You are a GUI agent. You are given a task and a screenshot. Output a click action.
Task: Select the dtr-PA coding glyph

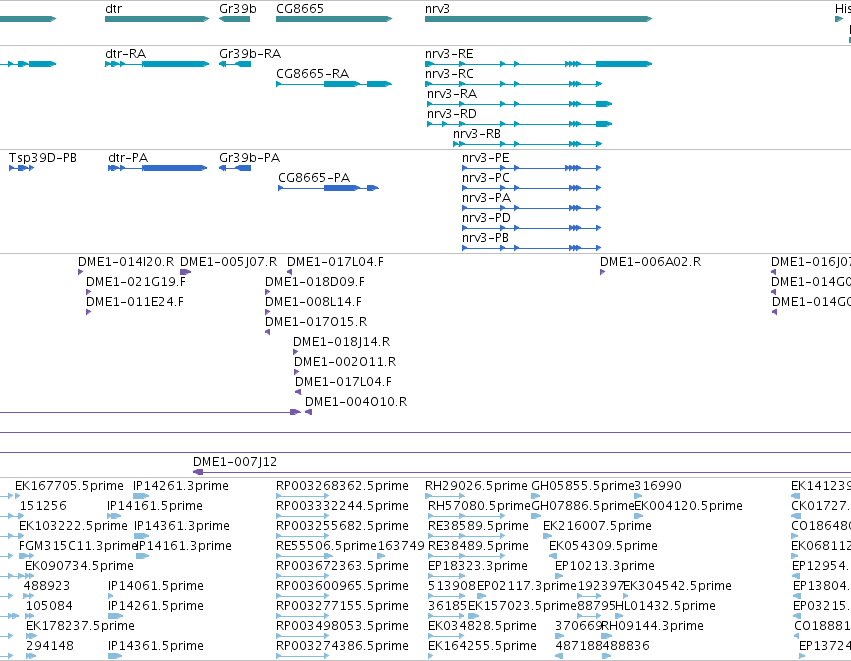coord(157,168)
